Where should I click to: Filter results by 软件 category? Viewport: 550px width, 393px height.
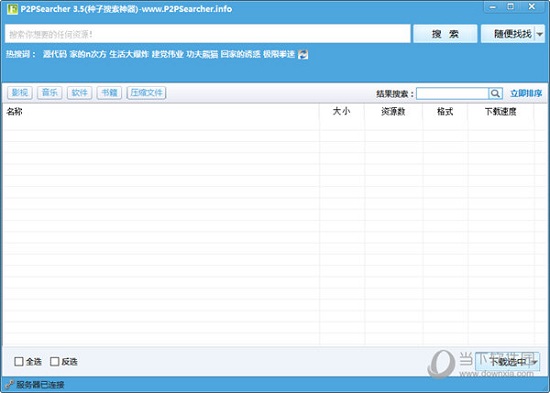click(x=80, y=93)
